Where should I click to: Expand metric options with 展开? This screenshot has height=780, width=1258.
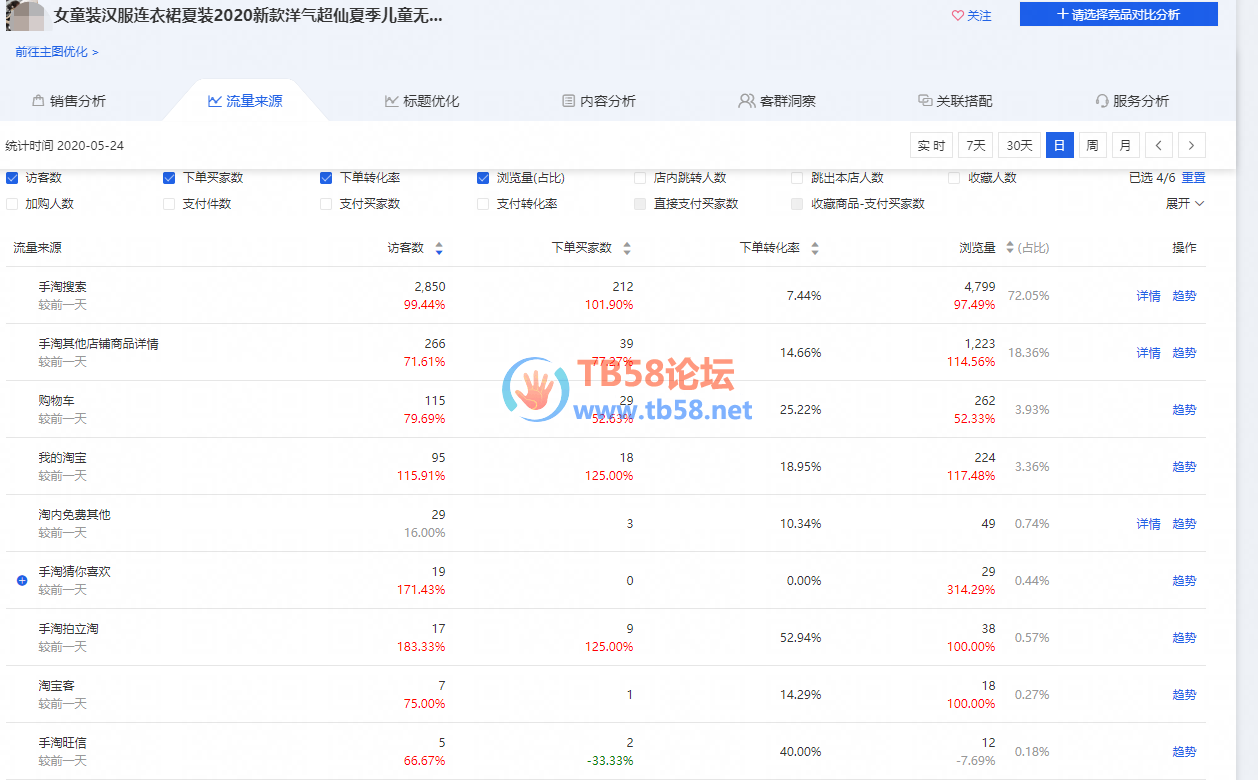click(1184, 204)
